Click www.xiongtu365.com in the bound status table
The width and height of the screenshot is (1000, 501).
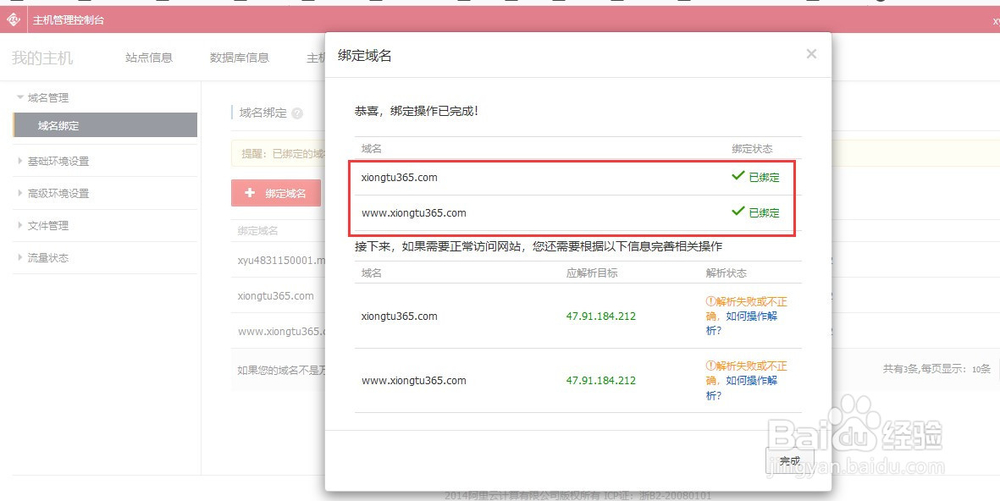(x=414, y=213)
